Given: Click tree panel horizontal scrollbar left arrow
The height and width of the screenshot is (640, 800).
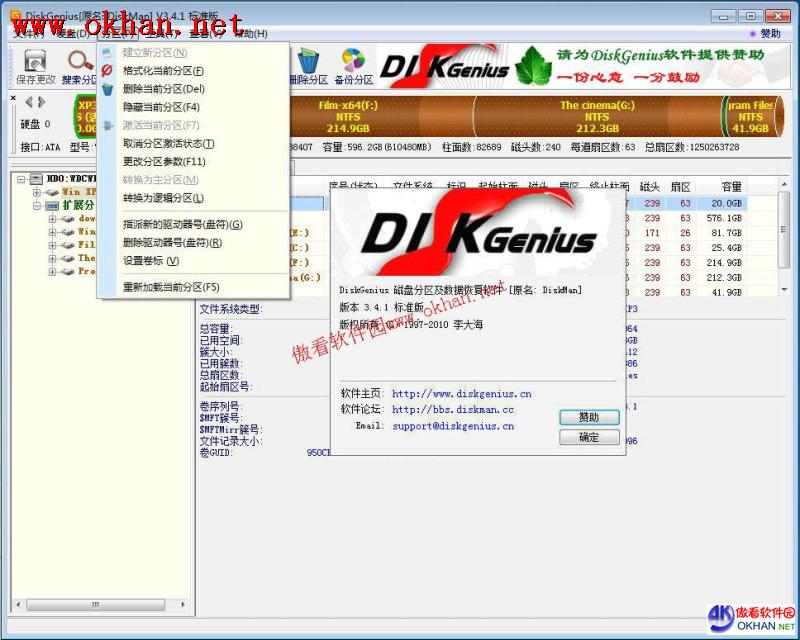Looking at the screenshot, I should 18,605.
